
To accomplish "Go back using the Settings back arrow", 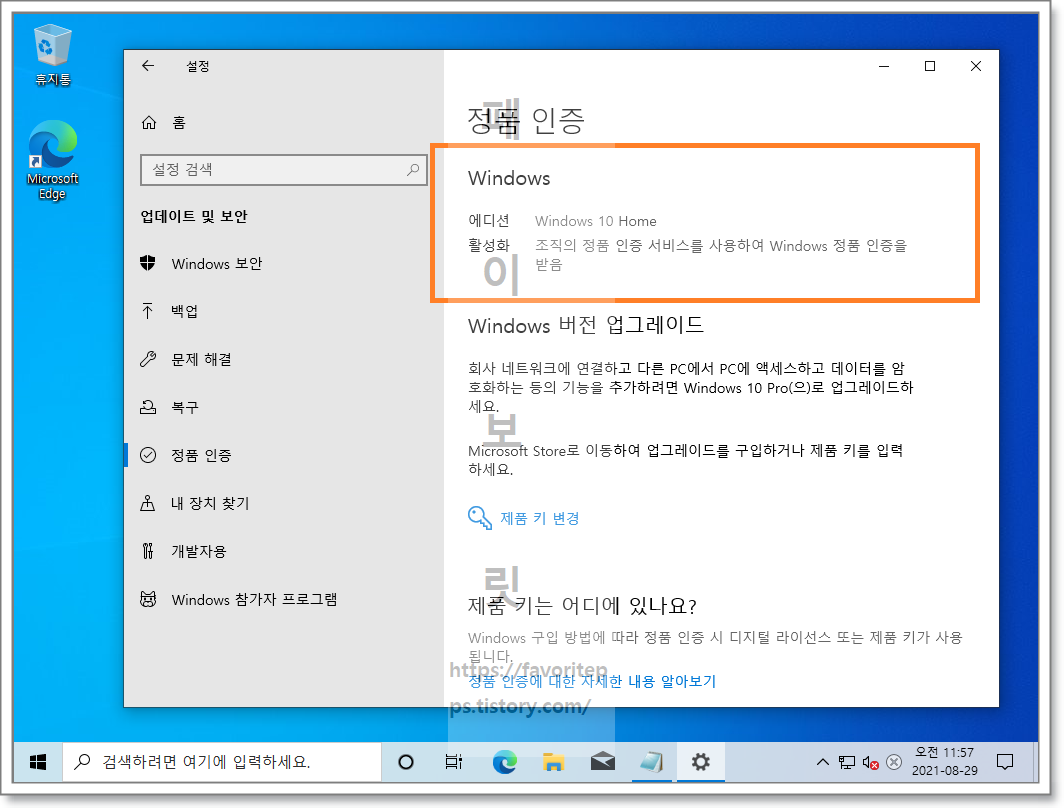I will tap(148, 66).
